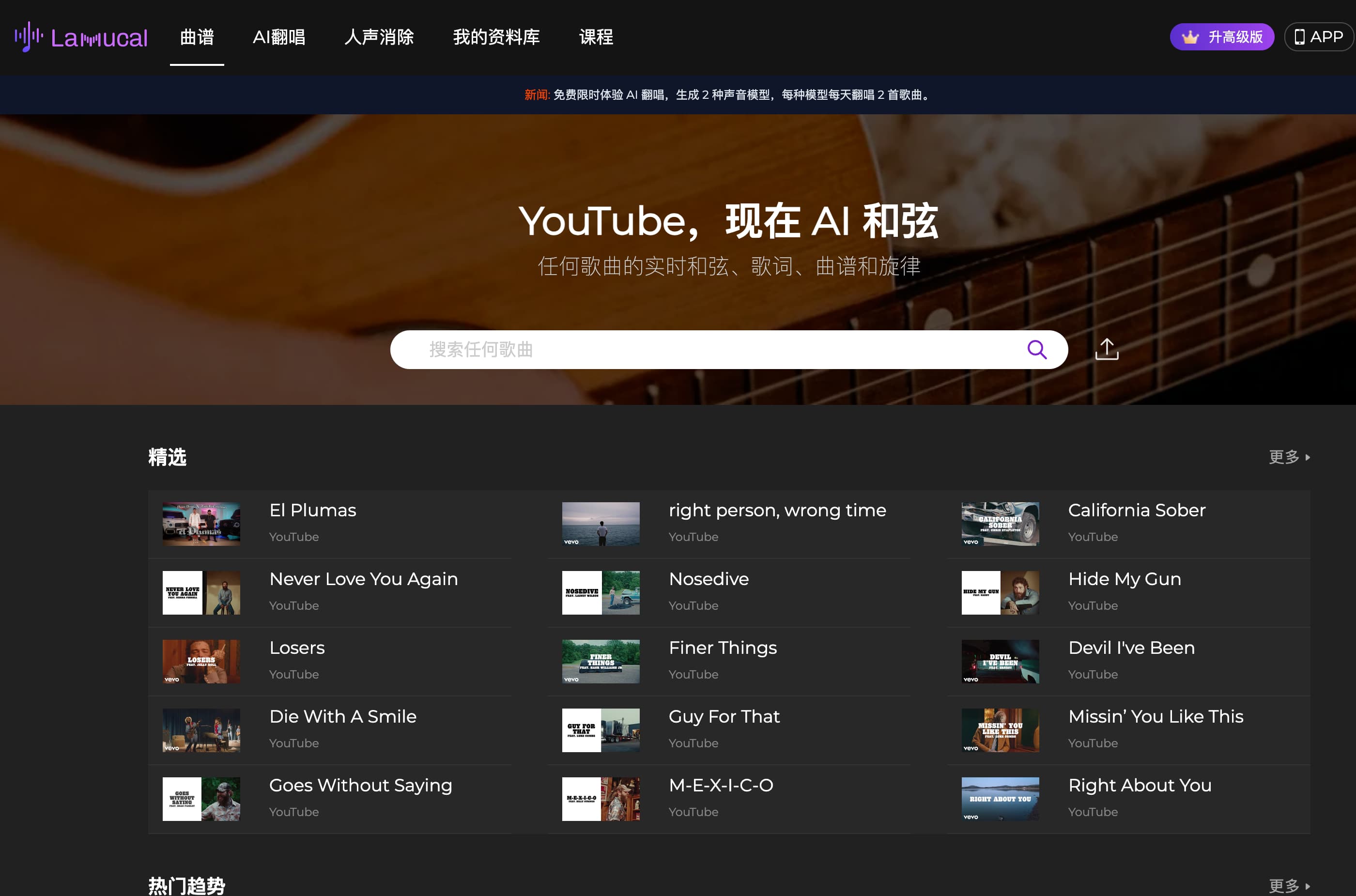Select right person, wrong time title
The height and width of the screenshot is (896, 1356).
(x=777, y=510)
